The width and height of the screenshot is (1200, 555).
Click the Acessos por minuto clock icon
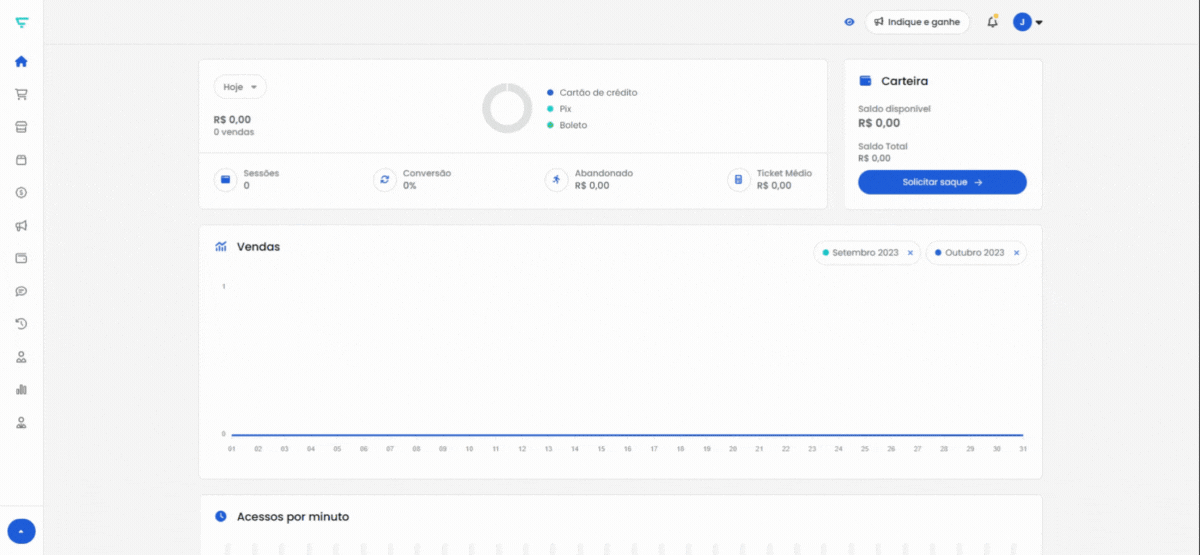tap(221, 516)
